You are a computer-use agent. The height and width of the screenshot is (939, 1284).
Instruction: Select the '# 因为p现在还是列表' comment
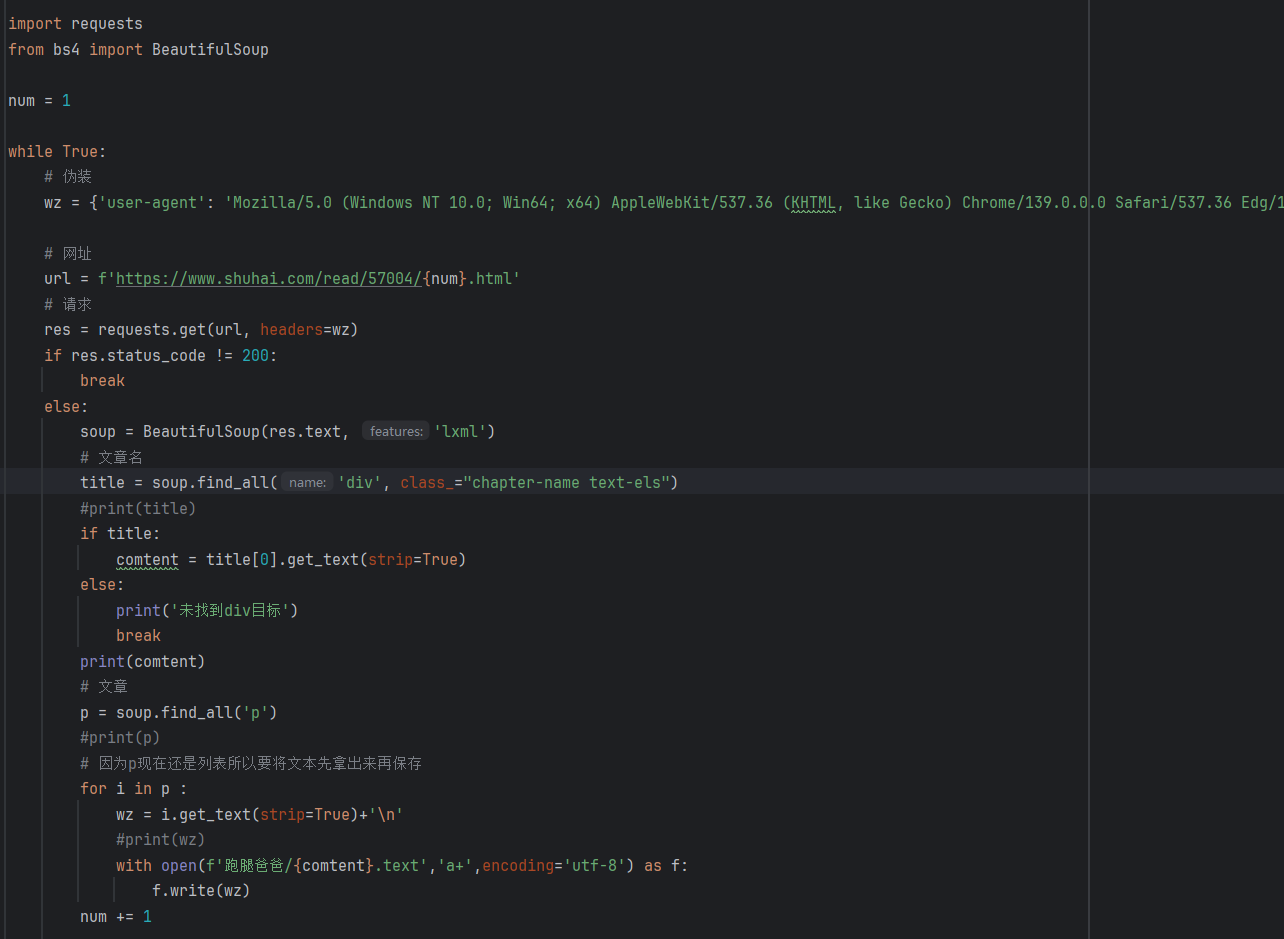251,763
